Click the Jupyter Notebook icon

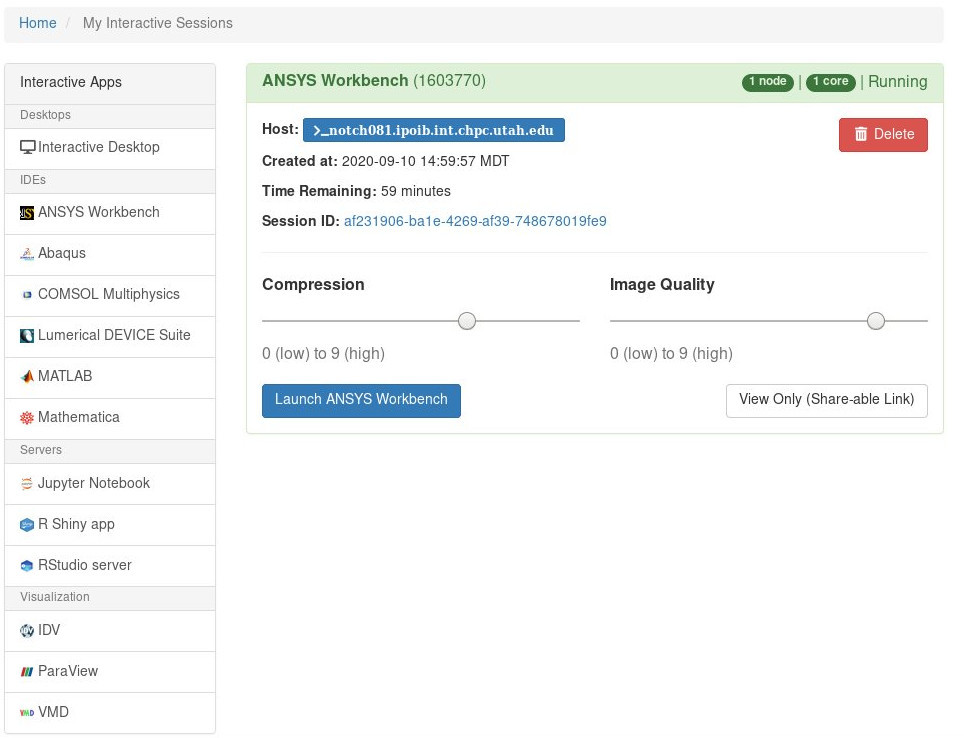[x=27, y=484]
